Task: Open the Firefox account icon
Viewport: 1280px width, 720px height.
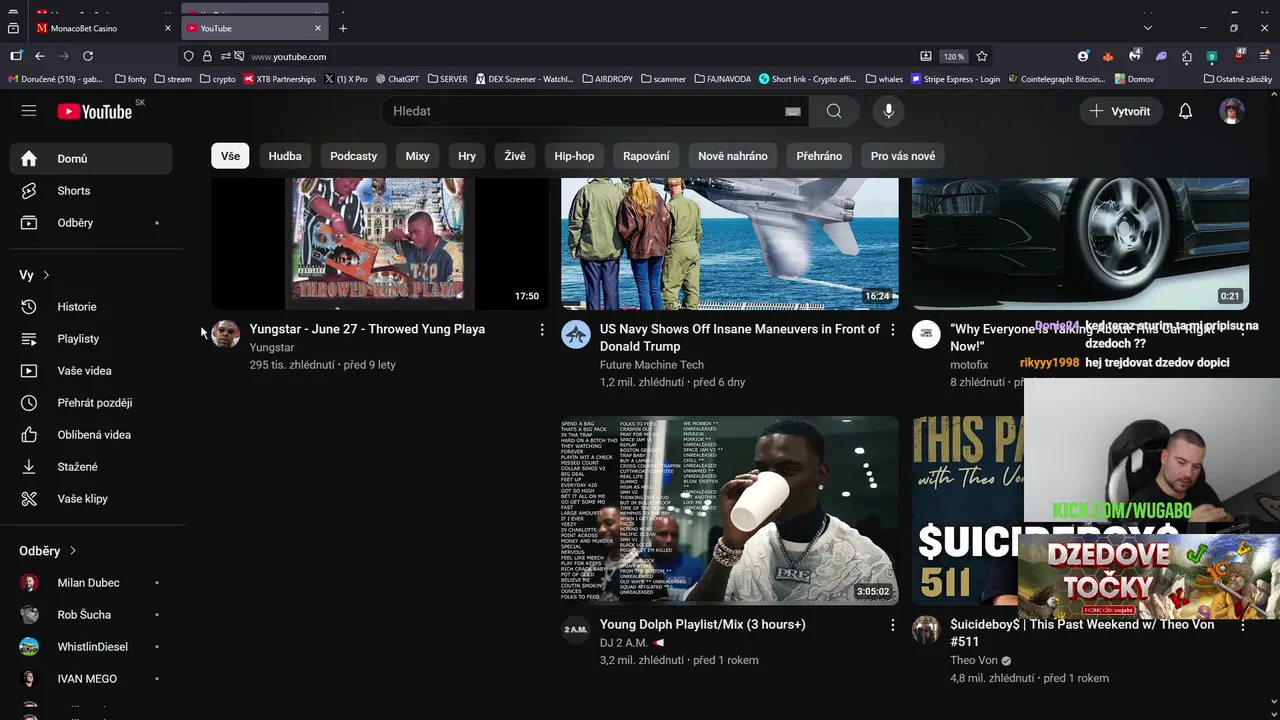Action: [x=1083, y=56]
